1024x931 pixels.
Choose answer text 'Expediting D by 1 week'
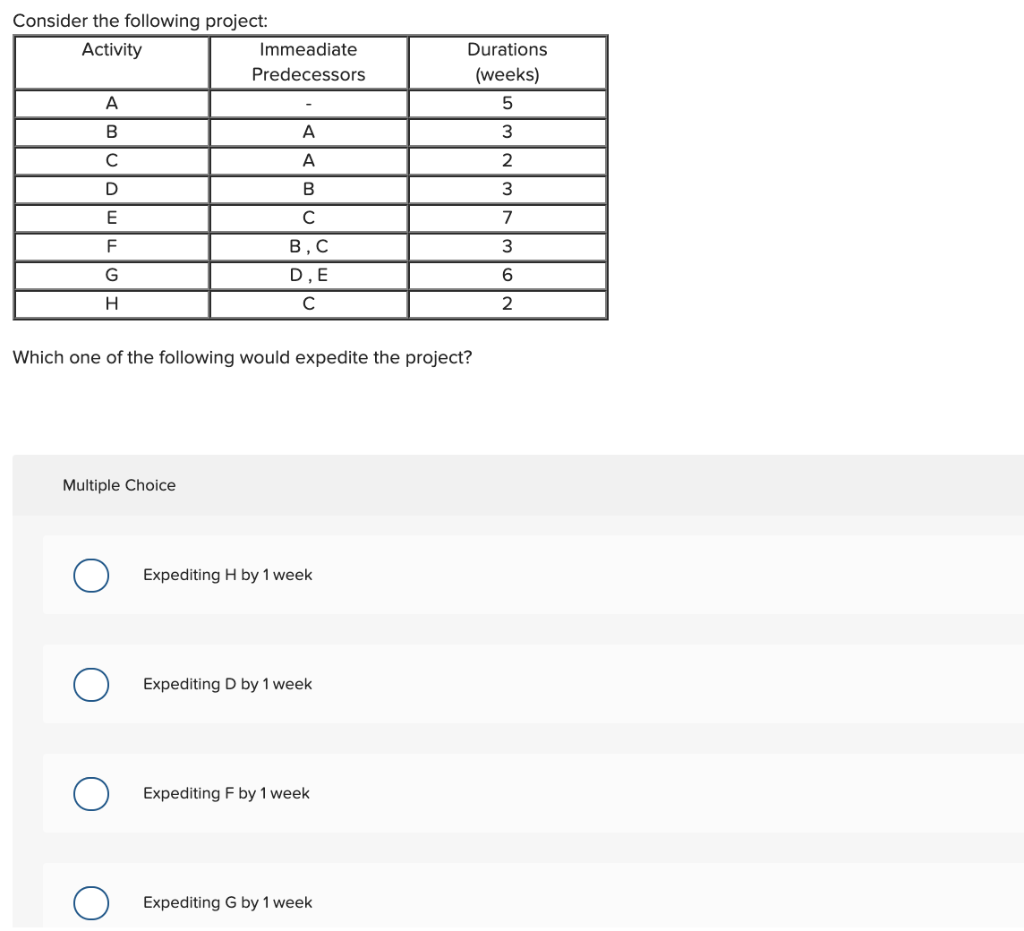[227, 684]
